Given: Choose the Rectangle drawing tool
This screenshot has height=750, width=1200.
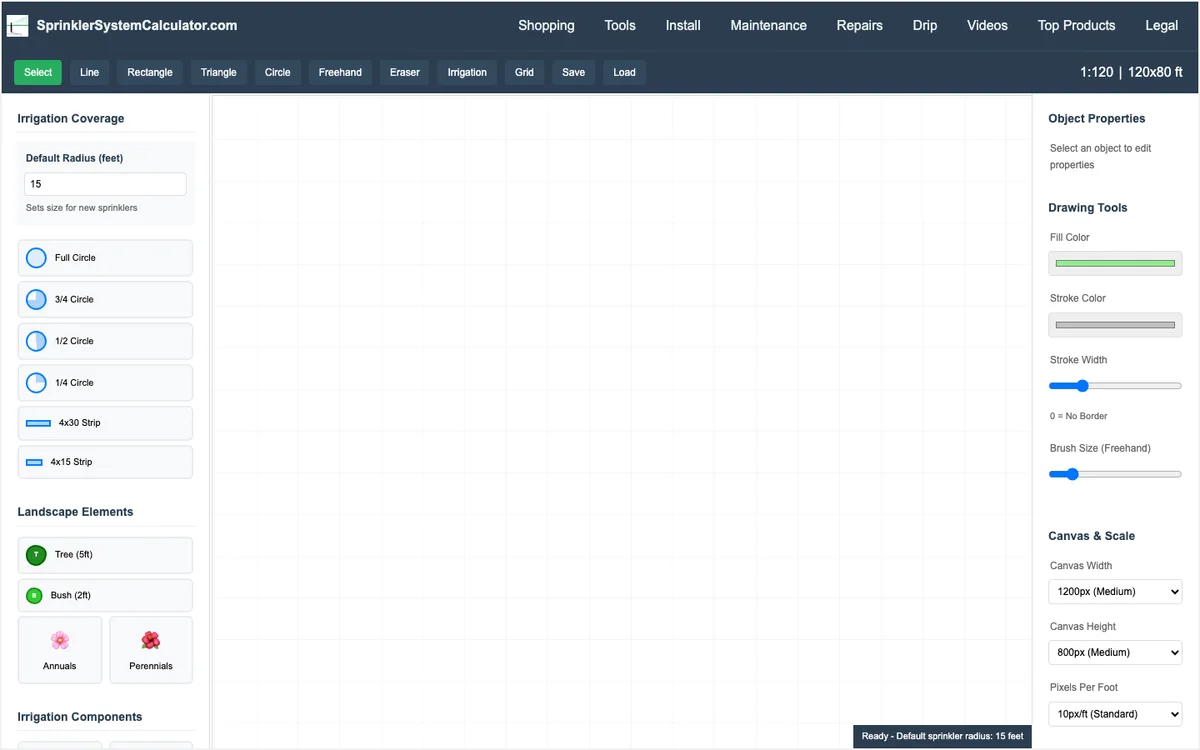Looking at the screenshot, I should click(x=150, y=72).
